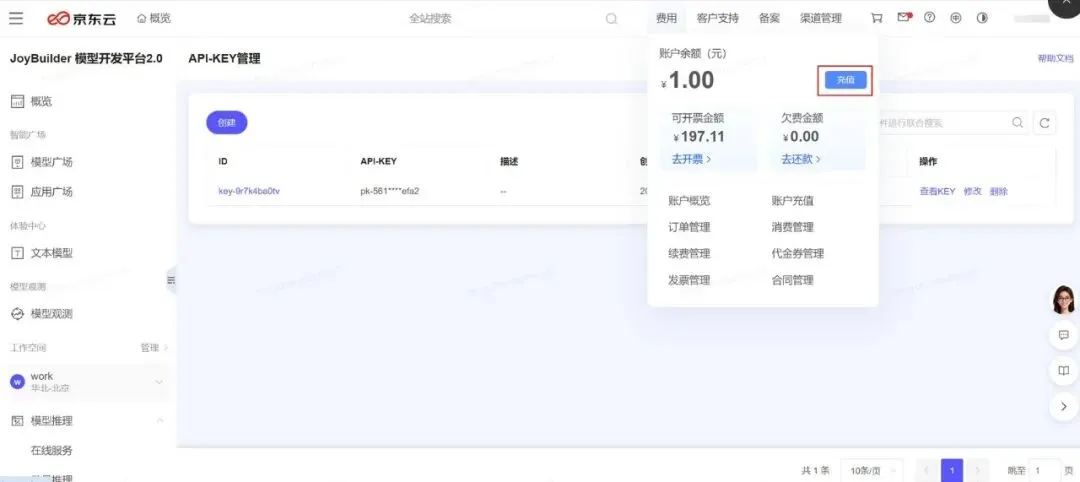This screenshot has height=482, width=1080.
Task: Click the refresh table icon
Action: pos(1044,123)
